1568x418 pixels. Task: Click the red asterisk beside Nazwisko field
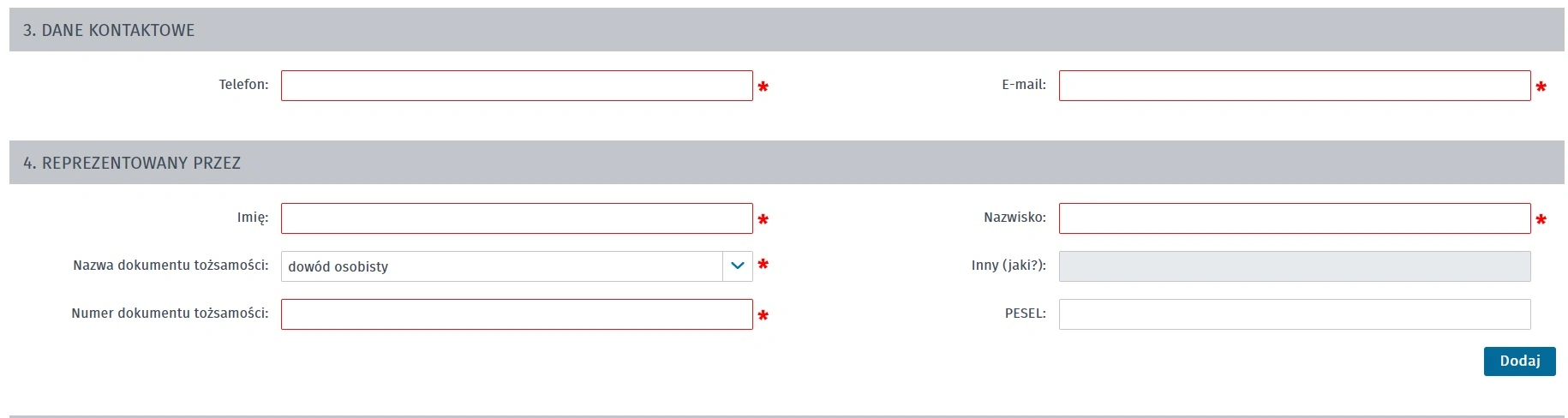1541,220
